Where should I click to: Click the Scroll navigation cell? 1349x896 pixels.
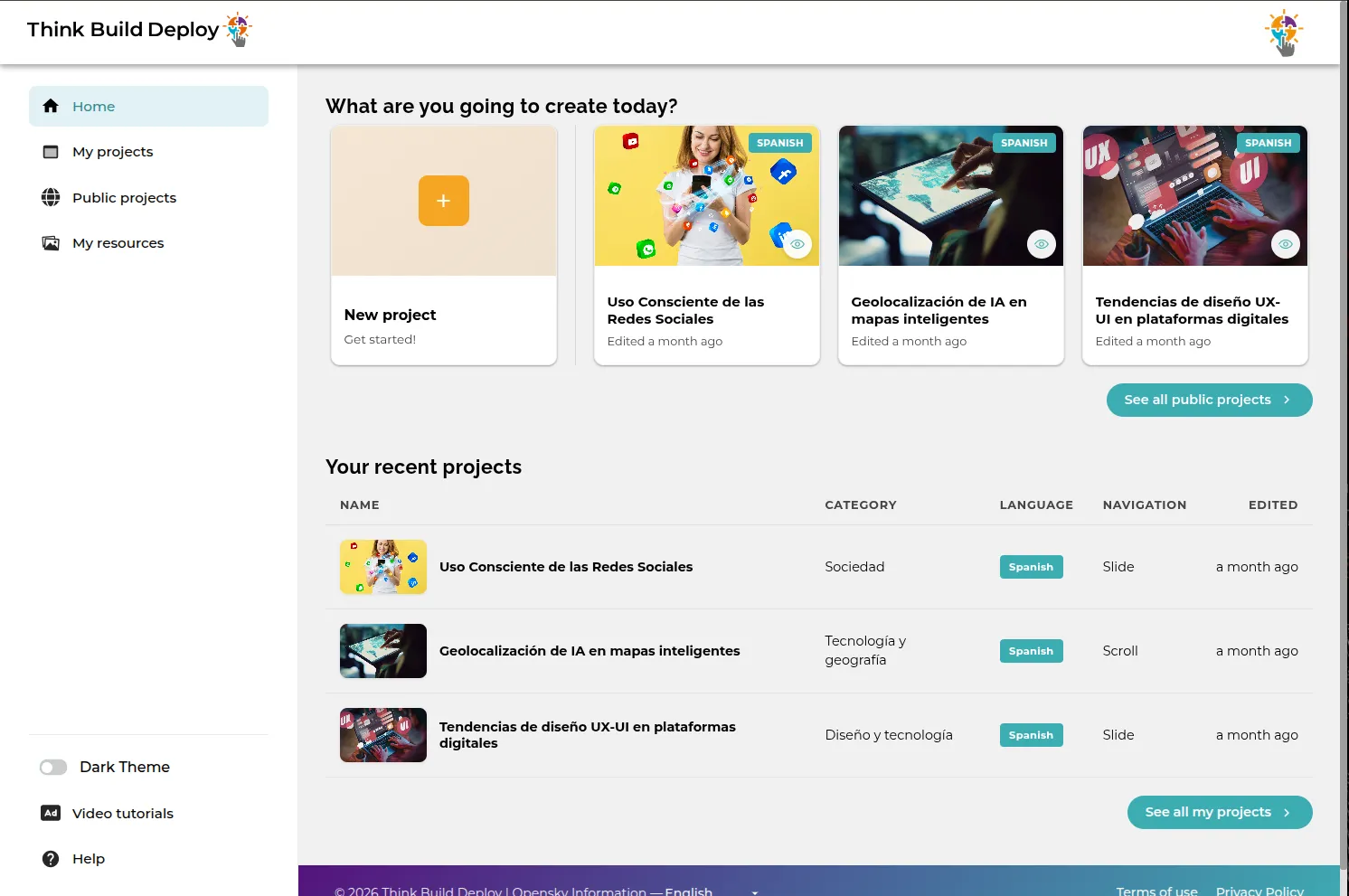click(x=1120, y=651)
